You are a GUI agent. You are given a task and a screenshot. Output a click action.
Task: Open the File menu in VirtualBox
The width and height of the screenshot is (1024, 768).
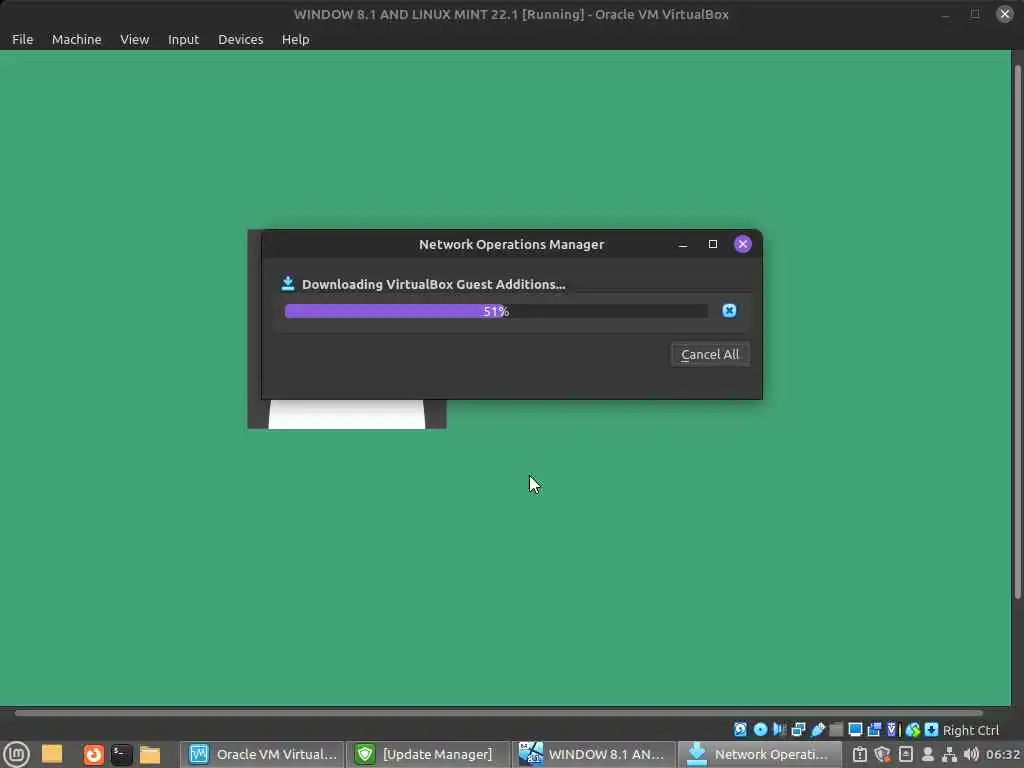[22, 39]
